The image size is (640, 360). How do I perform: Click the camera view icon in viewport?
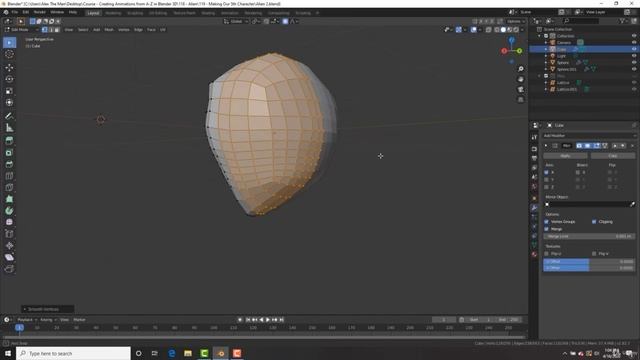[x=521, y=89]
